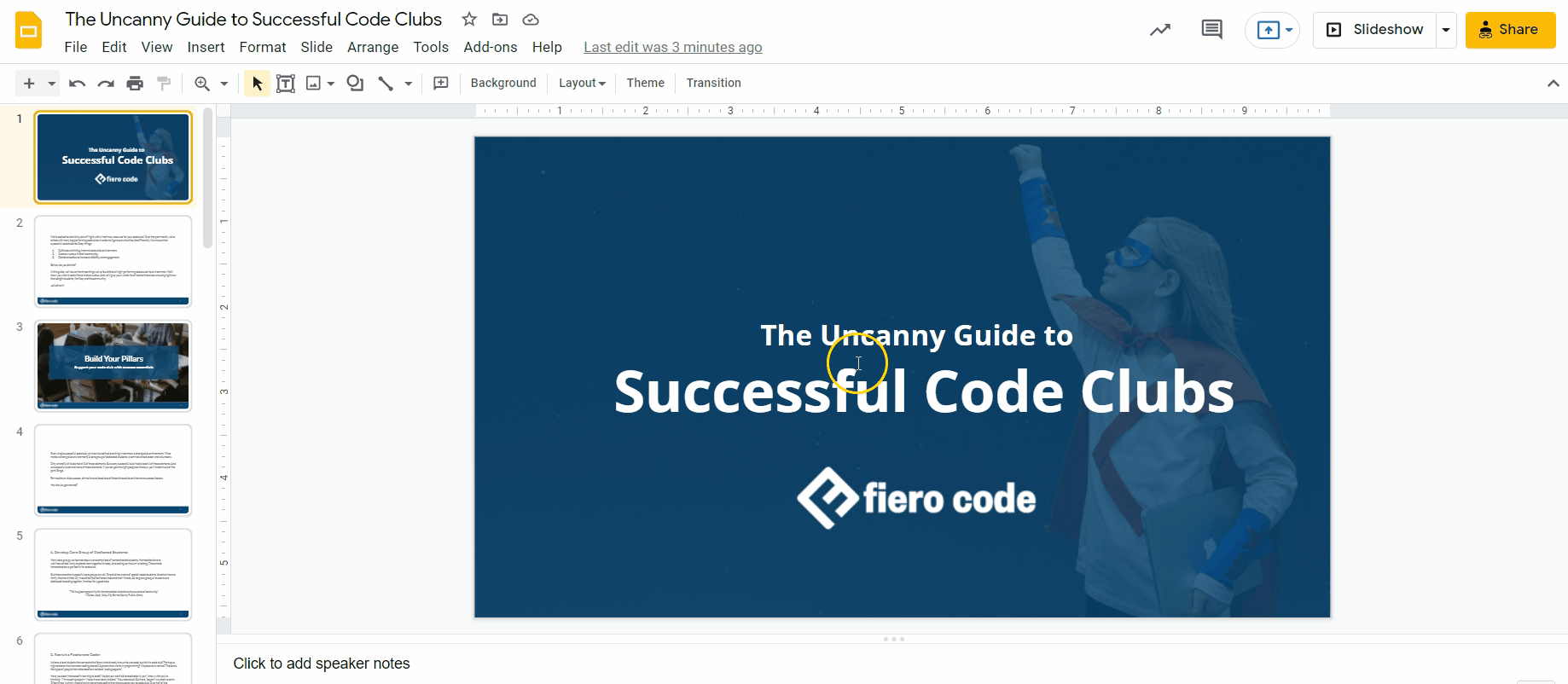The image size is (1568, 684).
Task: Click 'Click to add speaker notes' field
Action: tap(322, 664)
